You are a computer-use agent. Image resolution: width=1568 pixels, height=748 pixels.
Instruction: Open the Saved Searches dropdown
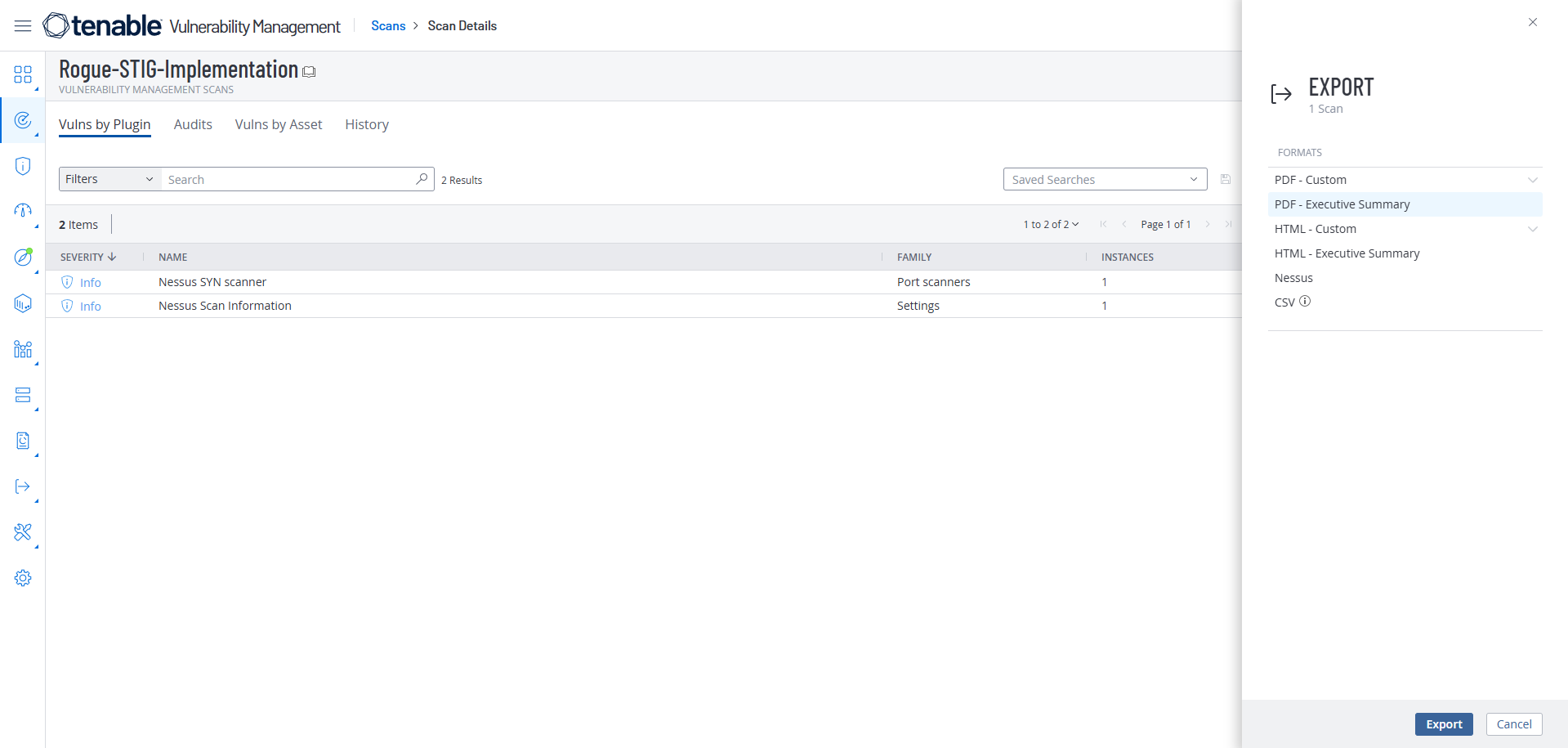click(x=1105, y=179)
